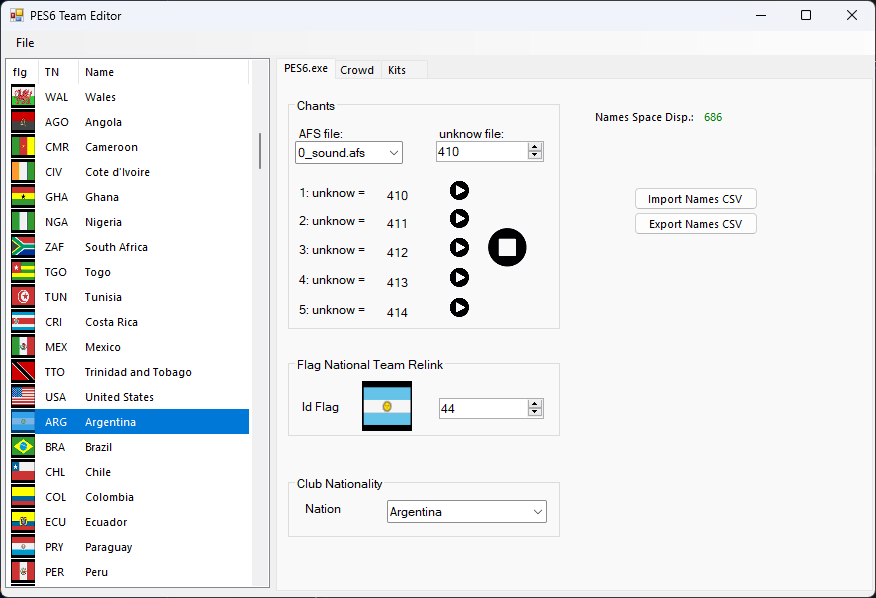
Task: Click the flg column header
Action: (x=23, y=72)
